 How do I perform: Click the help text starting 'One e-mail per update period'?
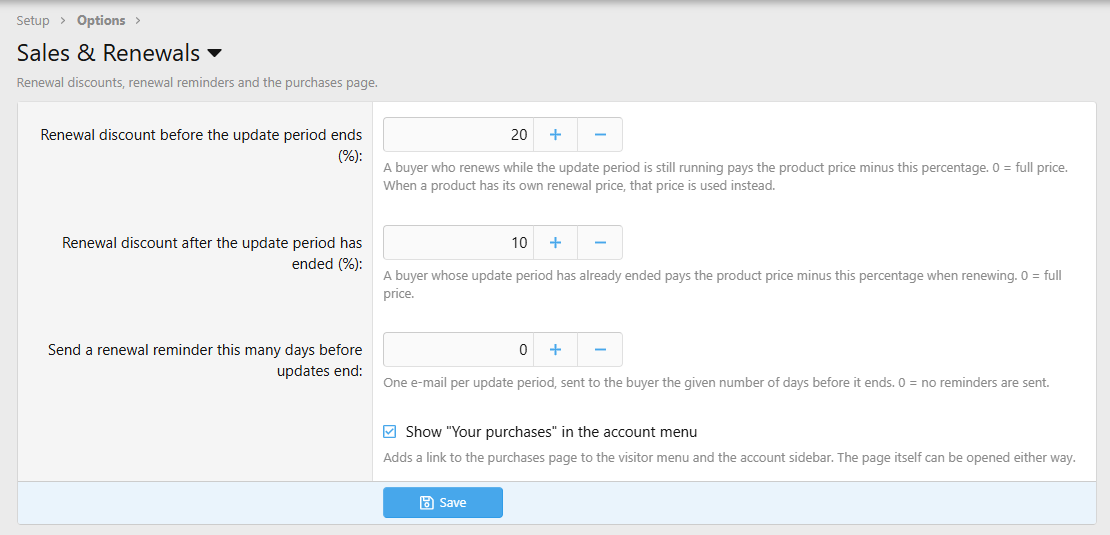(x=716, y=383)
